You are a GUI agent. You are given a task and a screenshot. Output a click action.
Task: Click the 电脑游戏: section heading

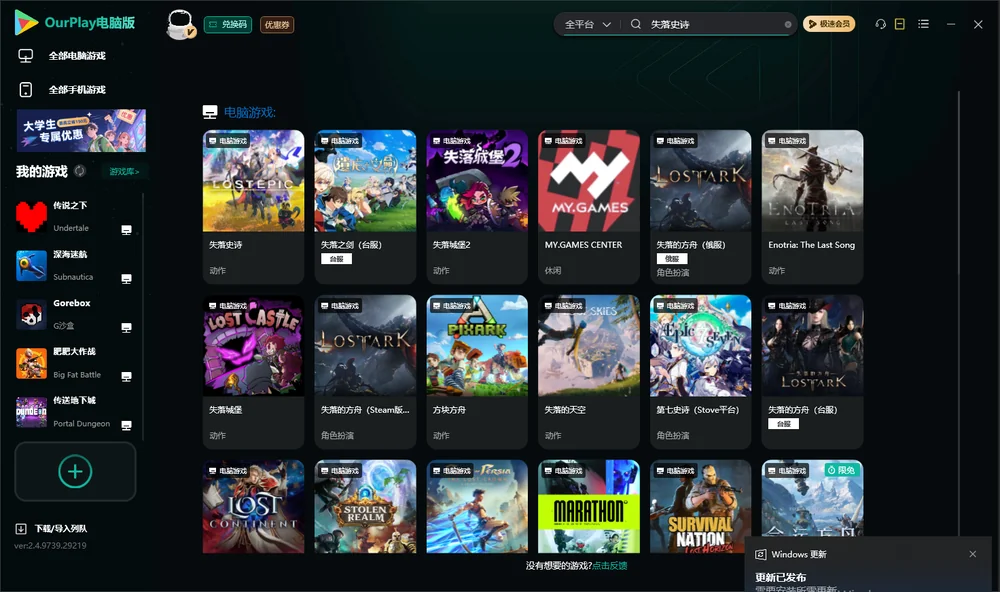coord(249,112)
